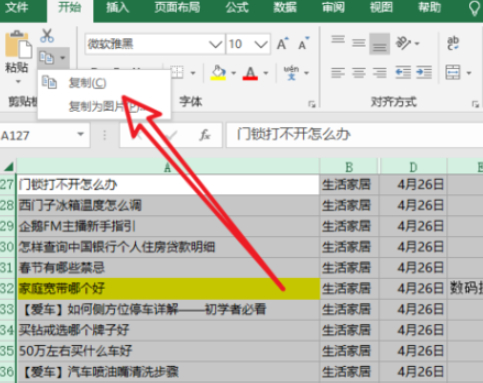Viewport: 483px width, 383px height.
Task: Open the font size box showing 10
Action: tap(248, 44)
